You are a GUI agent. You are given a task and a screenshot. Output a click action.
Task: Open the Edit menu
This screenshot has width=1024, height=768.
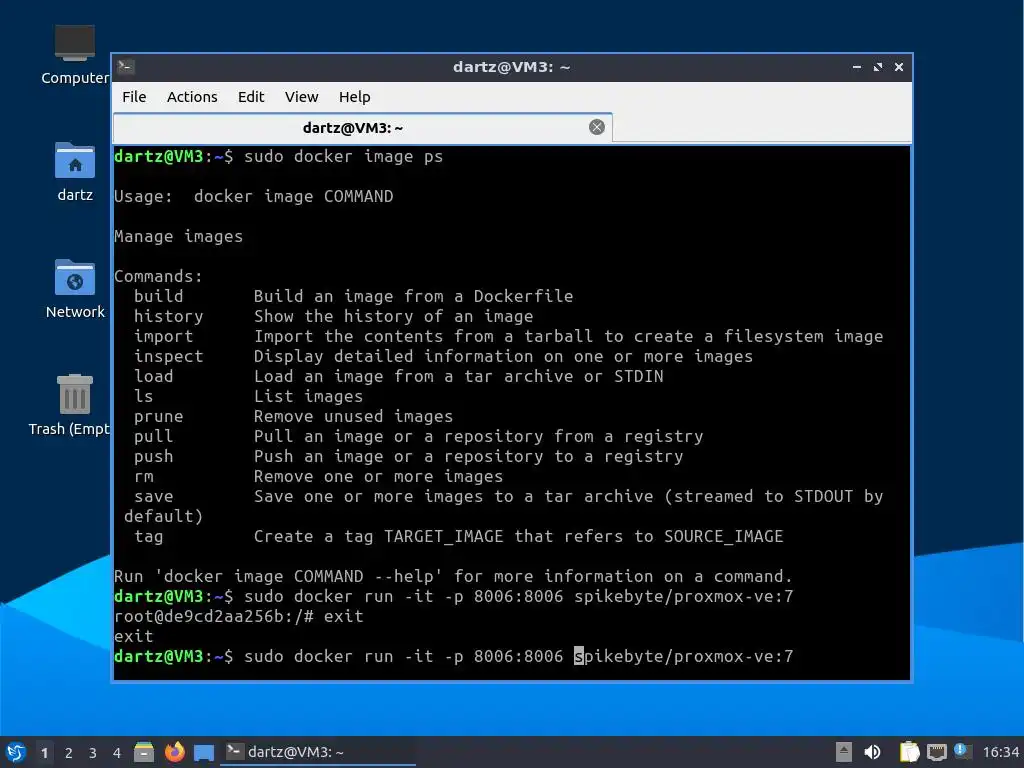pos(251,97)
